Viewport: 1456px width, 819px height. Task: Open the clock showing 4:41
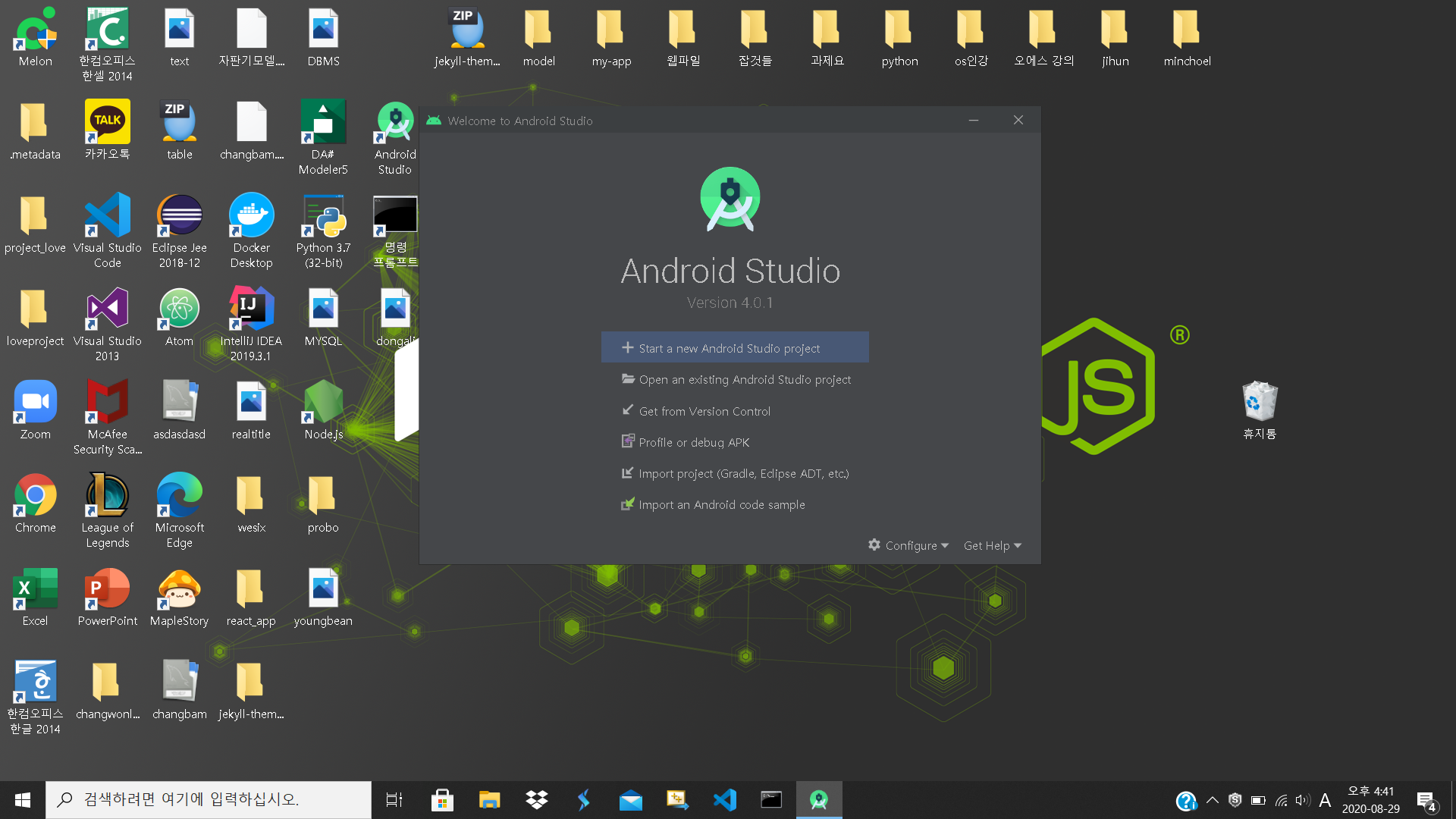coord(1371,800)
